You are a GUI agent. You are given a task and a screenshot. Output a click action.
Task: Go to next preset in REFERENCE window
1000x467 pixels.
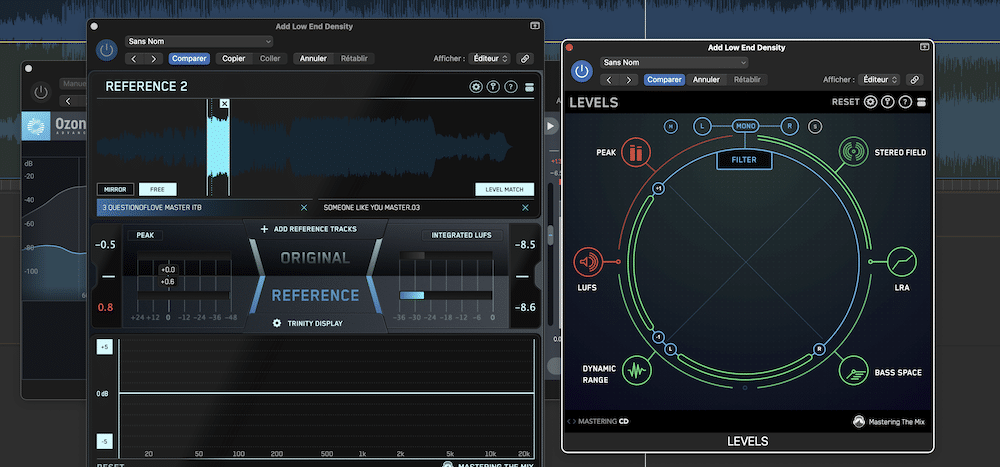coord(154,59)
